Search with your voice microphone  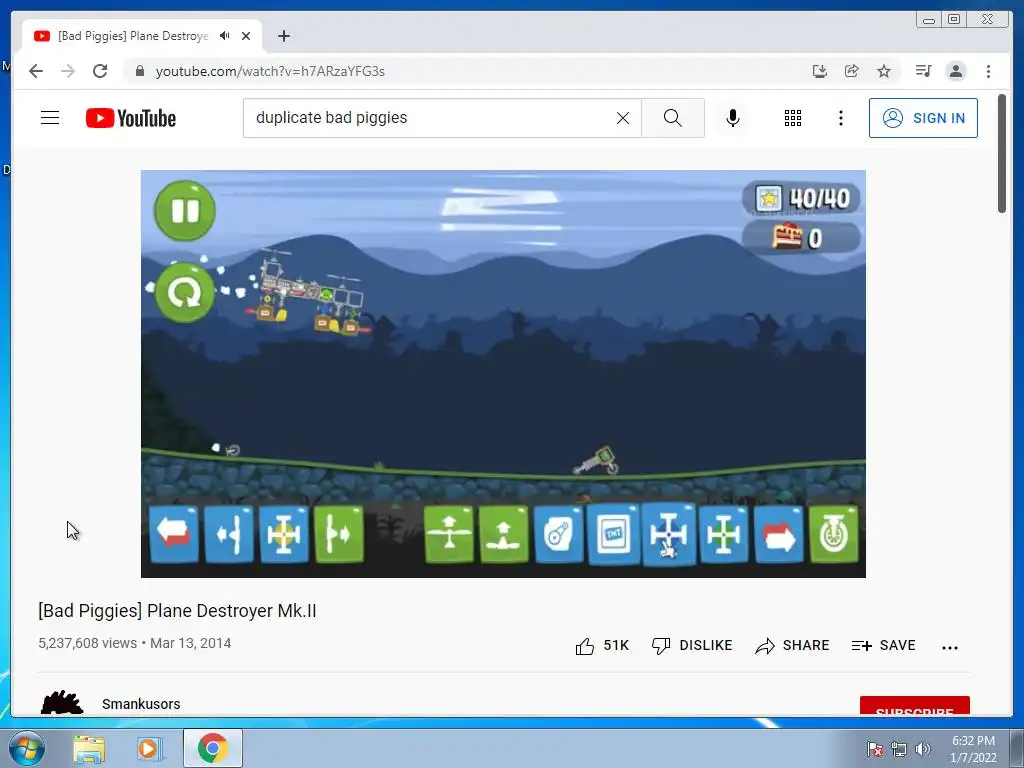(x=733, y=118)
